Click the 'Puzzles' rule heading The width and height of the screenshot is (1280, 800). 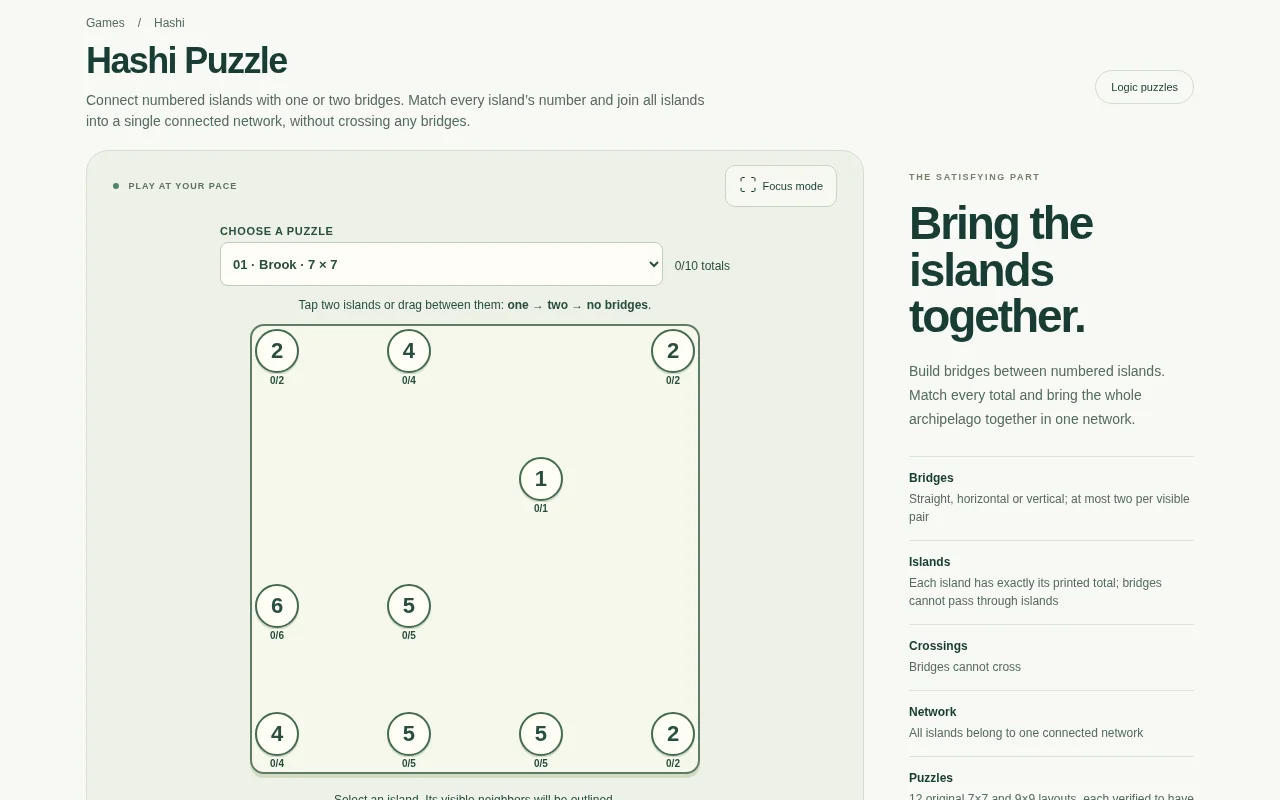tap(931, 778)
